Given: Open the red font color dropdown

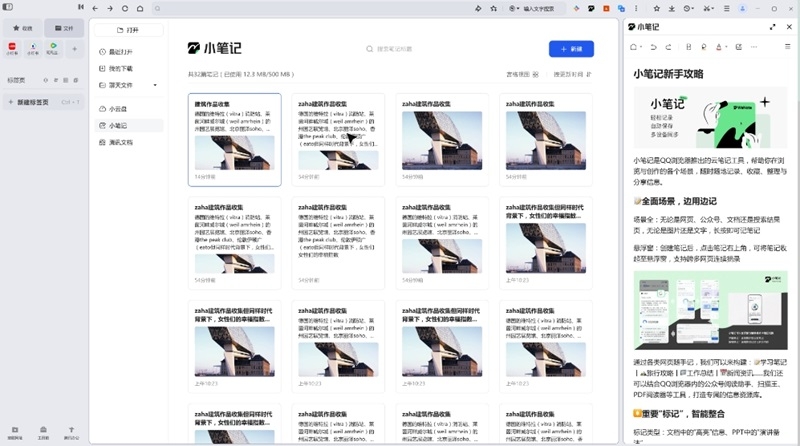Looking at the screenshot, I should (x=720, y=47).
